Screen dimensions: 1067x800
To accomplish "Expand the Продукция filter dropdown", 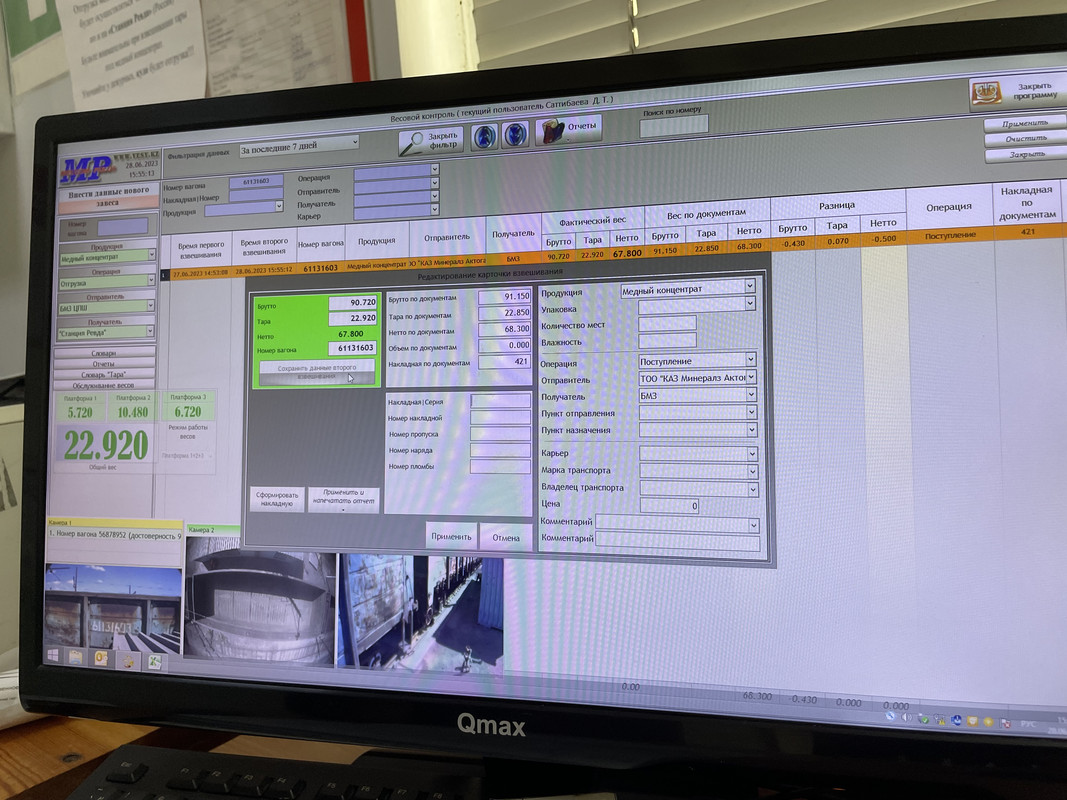I will [x=278, y=206].
